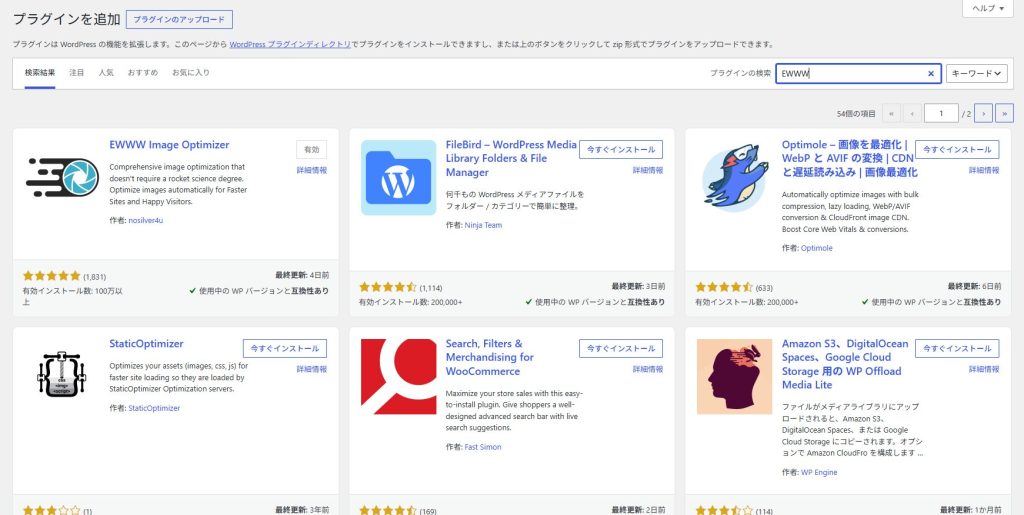Expand the ヘルプ help panel

(x=989, y=8)
